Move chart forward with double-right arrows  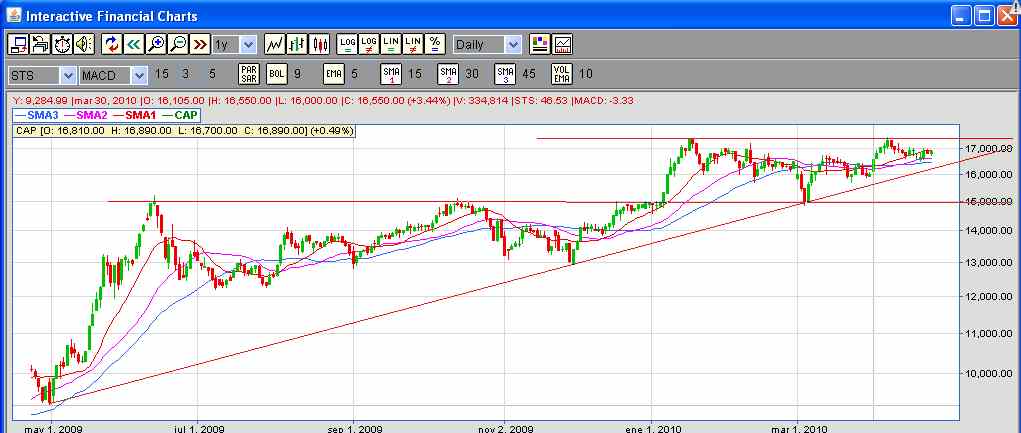tap(201, 44)
